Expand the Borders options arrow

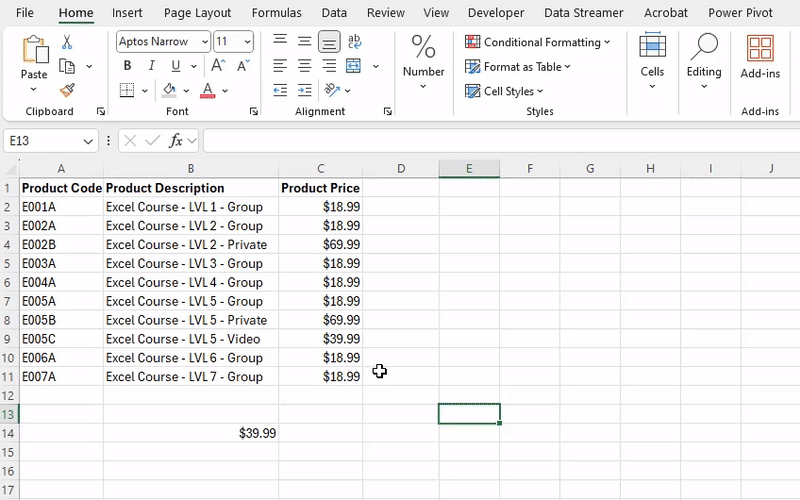145,91
